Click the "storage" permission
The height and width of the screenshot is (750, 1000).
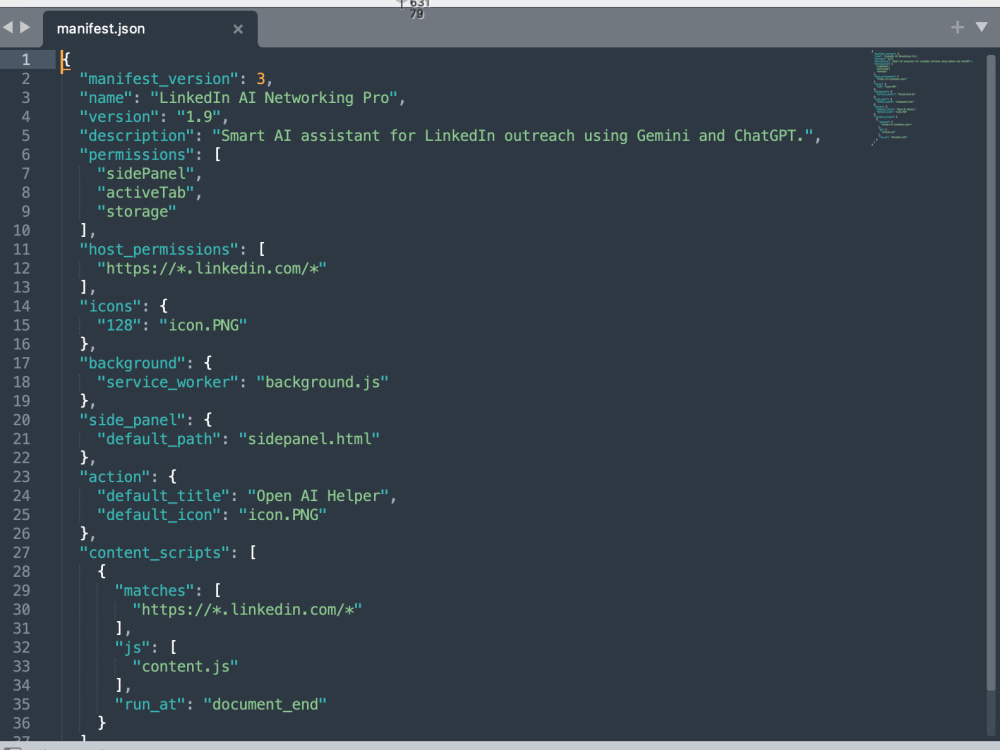coord(136,212)
